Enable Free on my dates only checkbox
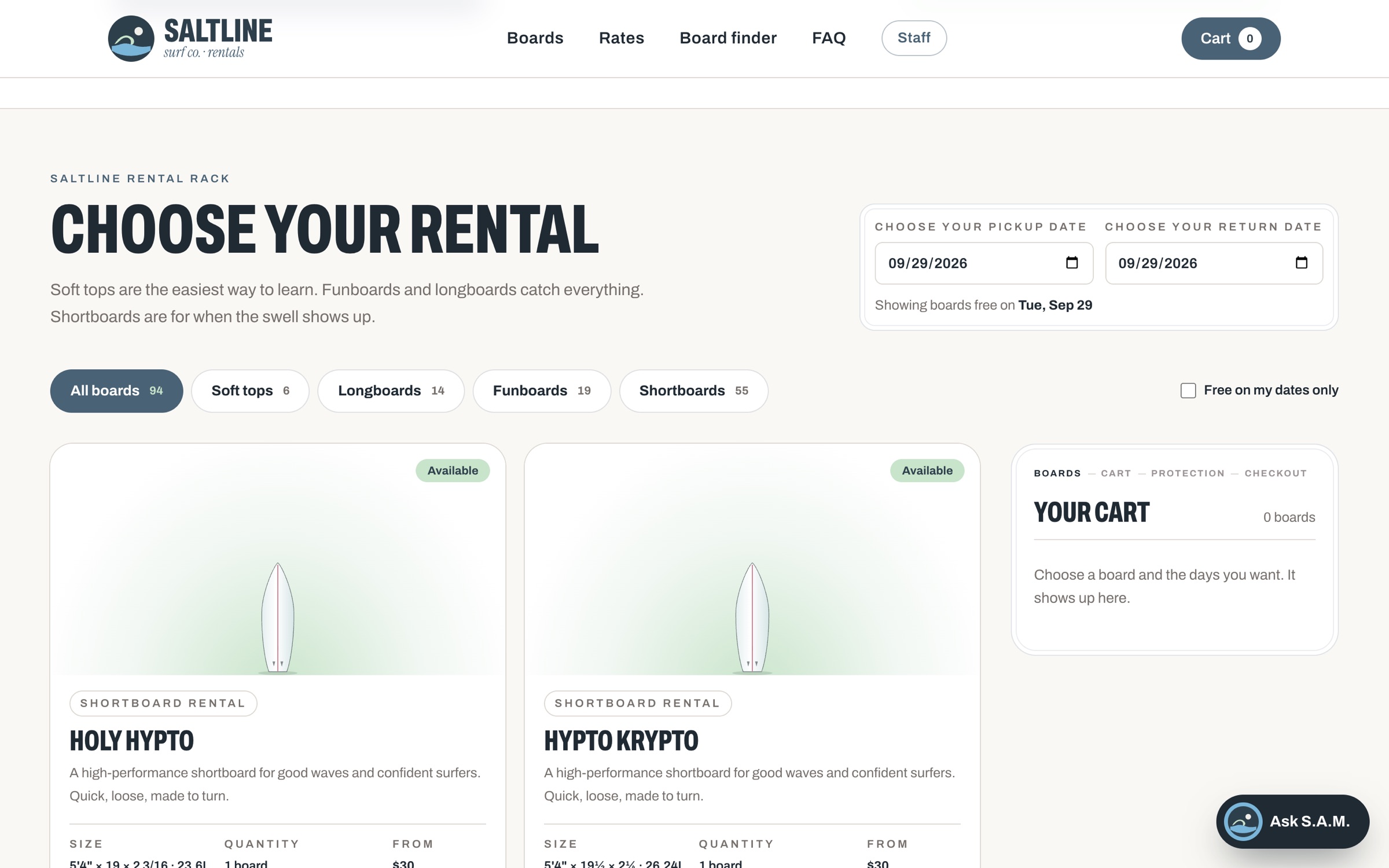Viewport: 1389px width, 868px height. pos(1188,391)
